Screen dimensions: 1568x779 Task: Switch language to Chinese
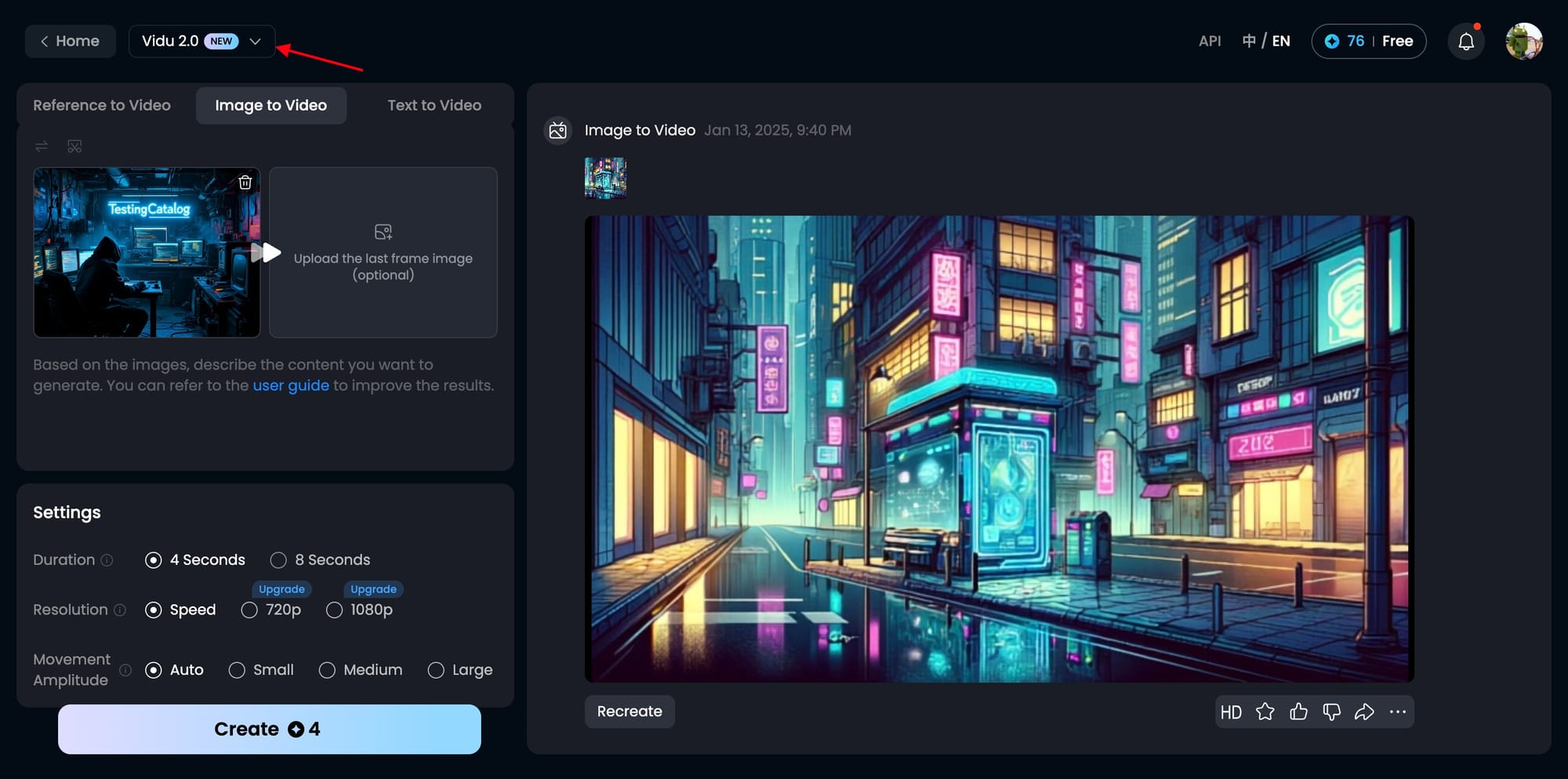1249,41
